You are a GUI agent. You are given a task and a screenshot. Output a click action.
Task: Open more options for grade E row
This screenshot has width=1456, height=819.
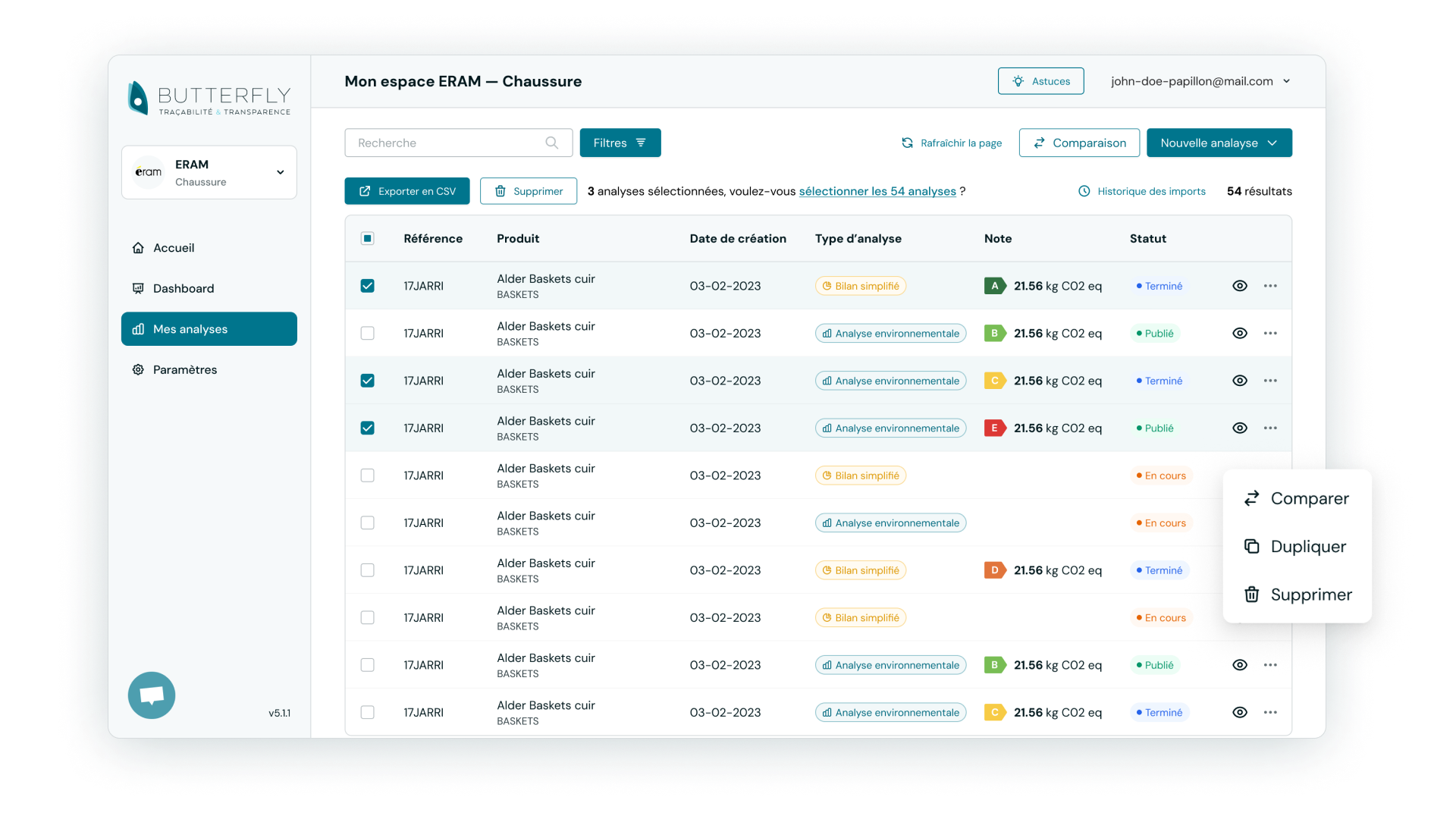coord(1270,428)
